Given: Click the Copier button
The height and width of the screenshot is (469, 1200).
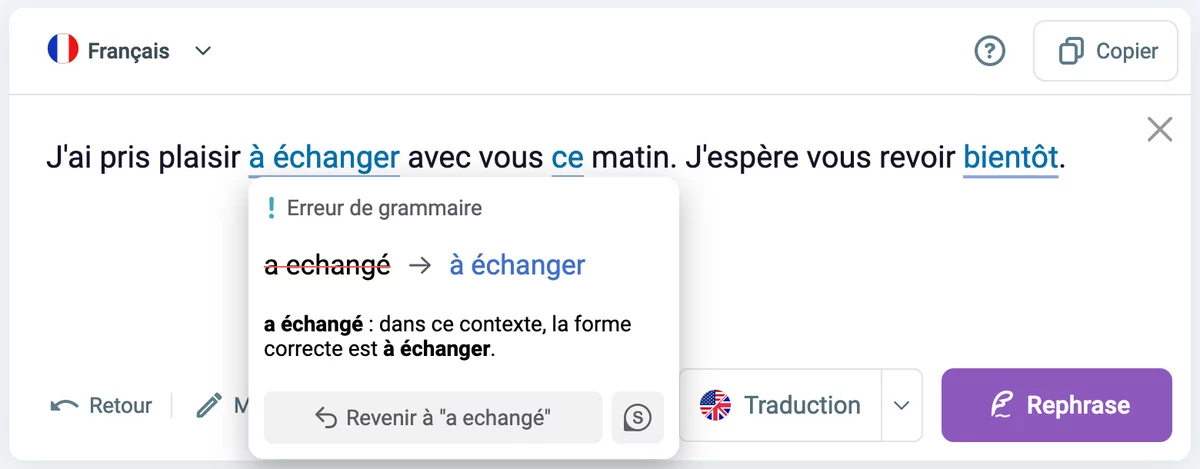Looking at the screenshot, I should click(x=1105, y=51).
